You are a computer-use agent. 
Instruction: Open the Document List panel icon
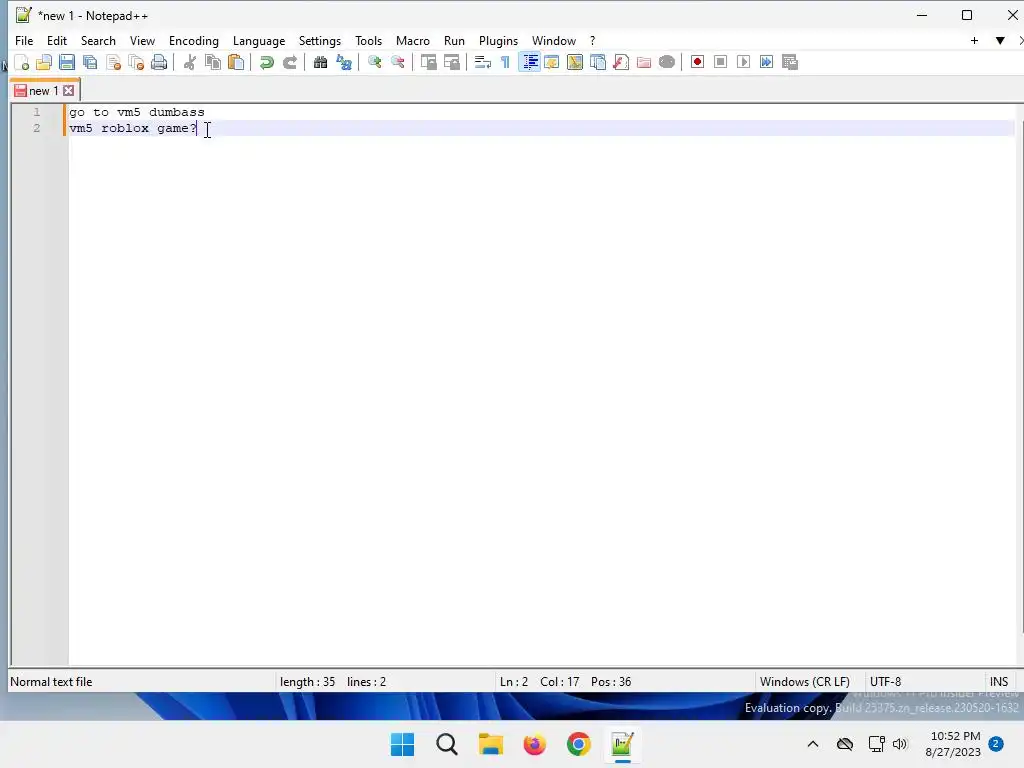point(598,62)
